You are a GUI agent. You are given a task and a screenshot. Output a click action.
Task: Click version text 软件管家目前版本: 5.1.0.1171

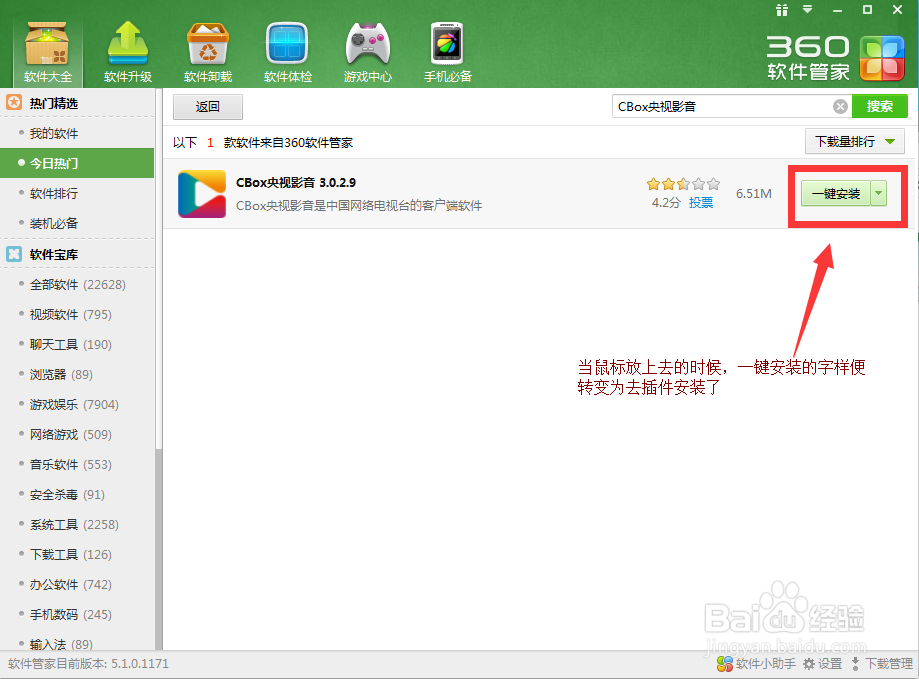point(89,664)
